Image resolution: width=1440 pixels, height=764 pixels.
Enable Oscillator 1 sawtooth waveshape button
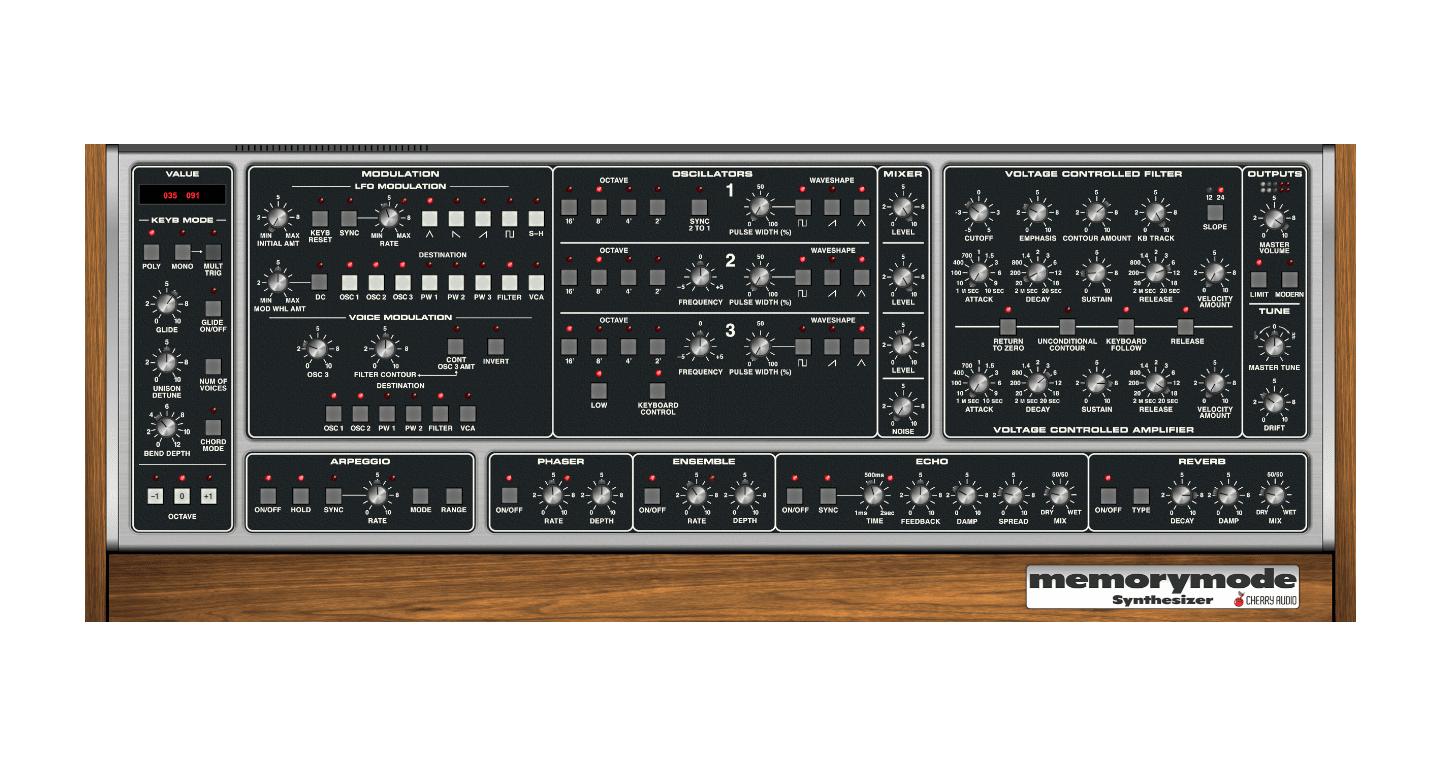click(x=832, y=208)
